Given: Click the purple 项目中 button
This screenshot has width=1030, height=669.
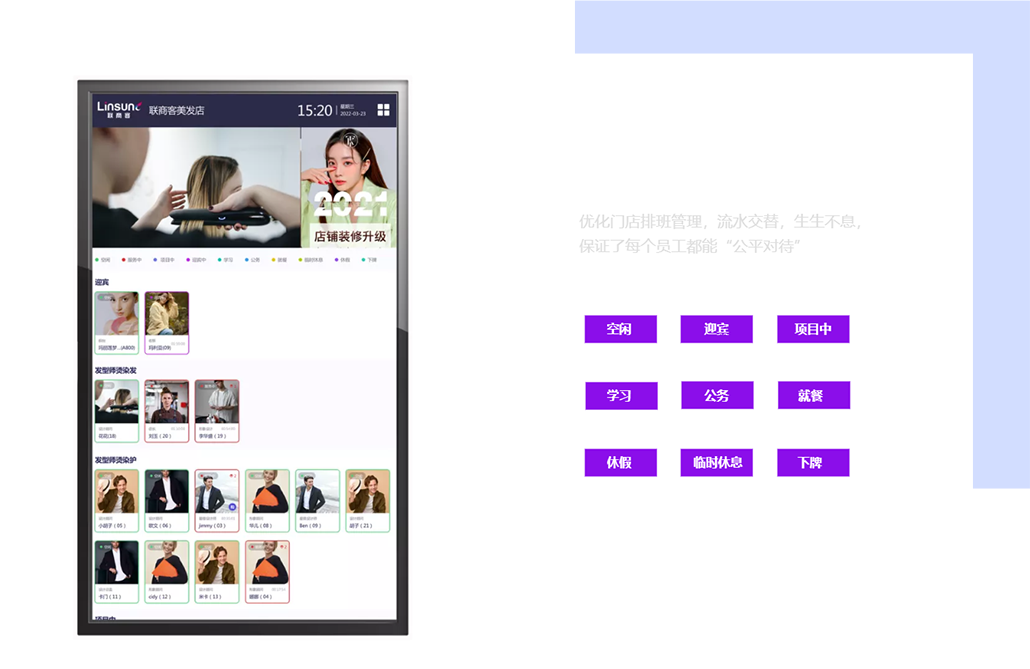Looking at the screenshot, I should tap(812, 329).
